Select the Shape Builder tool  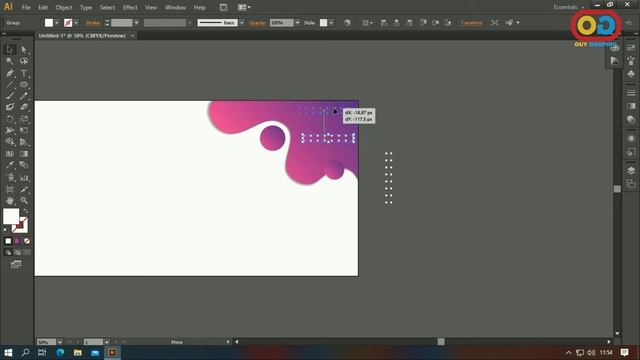pyautogui.click(x=10, y=142)
